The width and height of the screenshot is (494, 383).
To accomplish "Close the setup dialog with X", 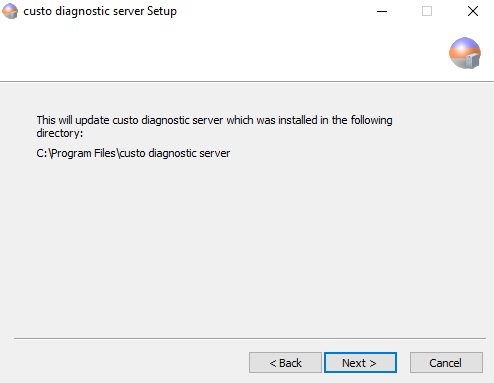I will coord(473,11).
